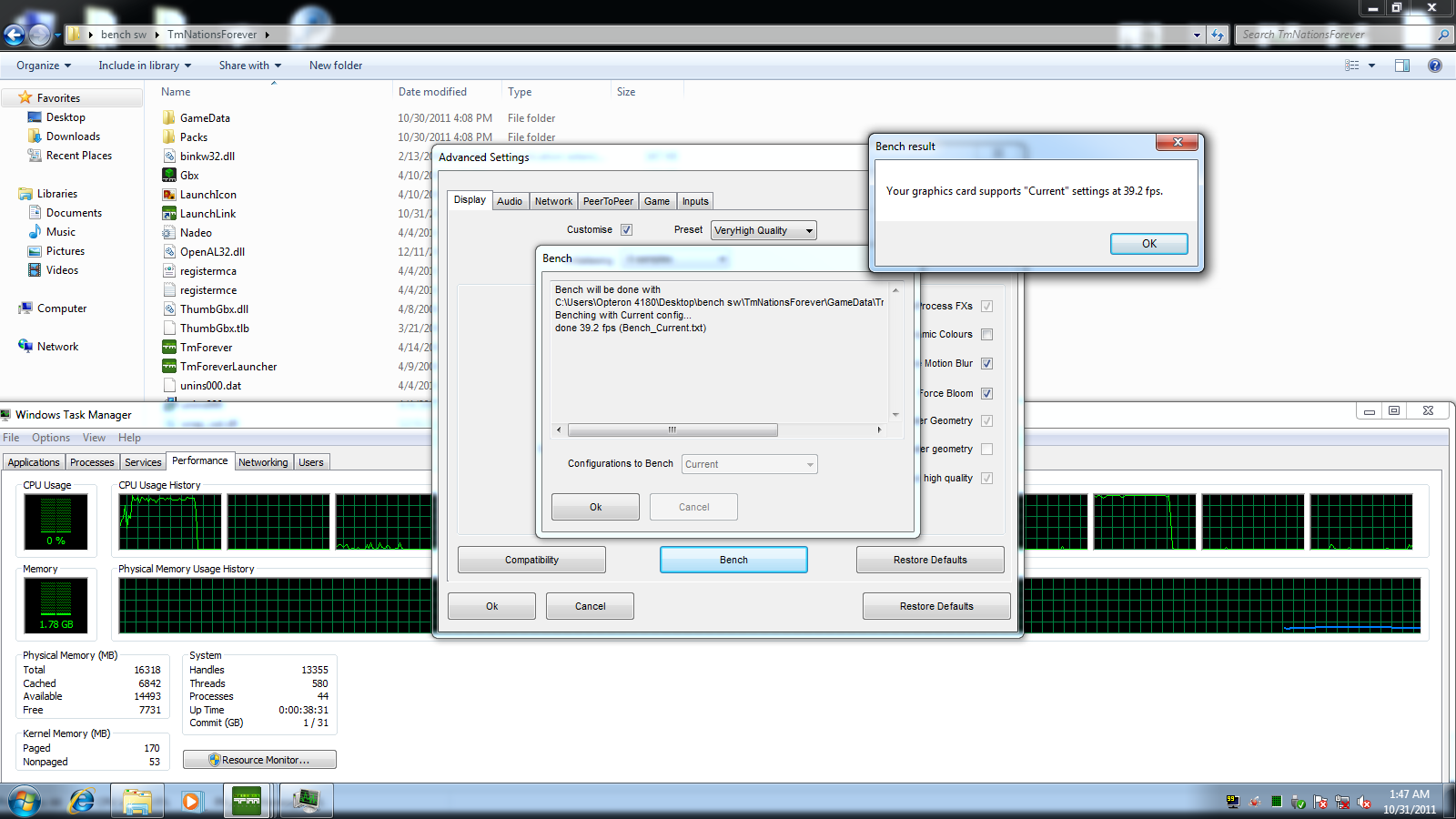
Task: Open Configurations to Bench dropdown
Action: click(751, 464)
